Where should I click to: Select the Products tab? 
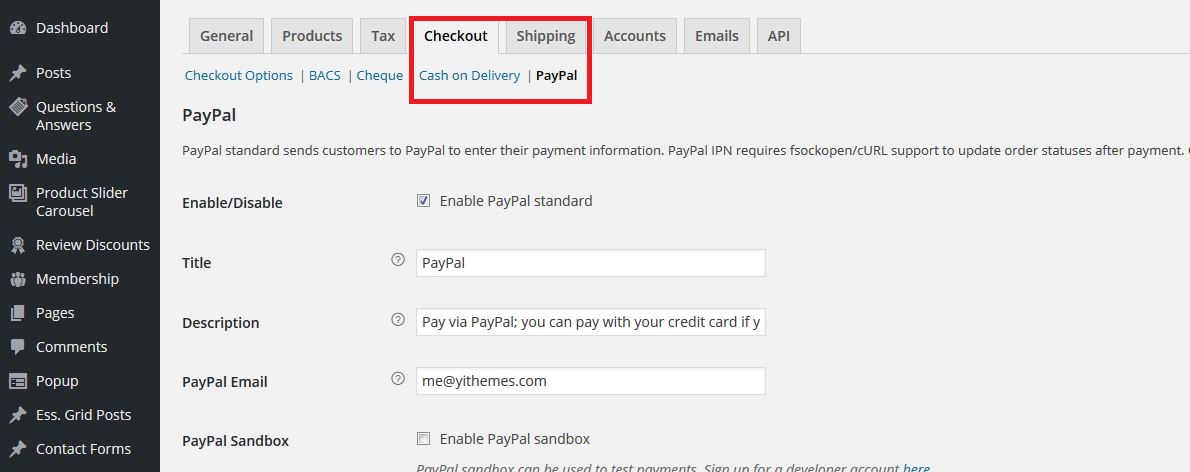click(312, 36)
